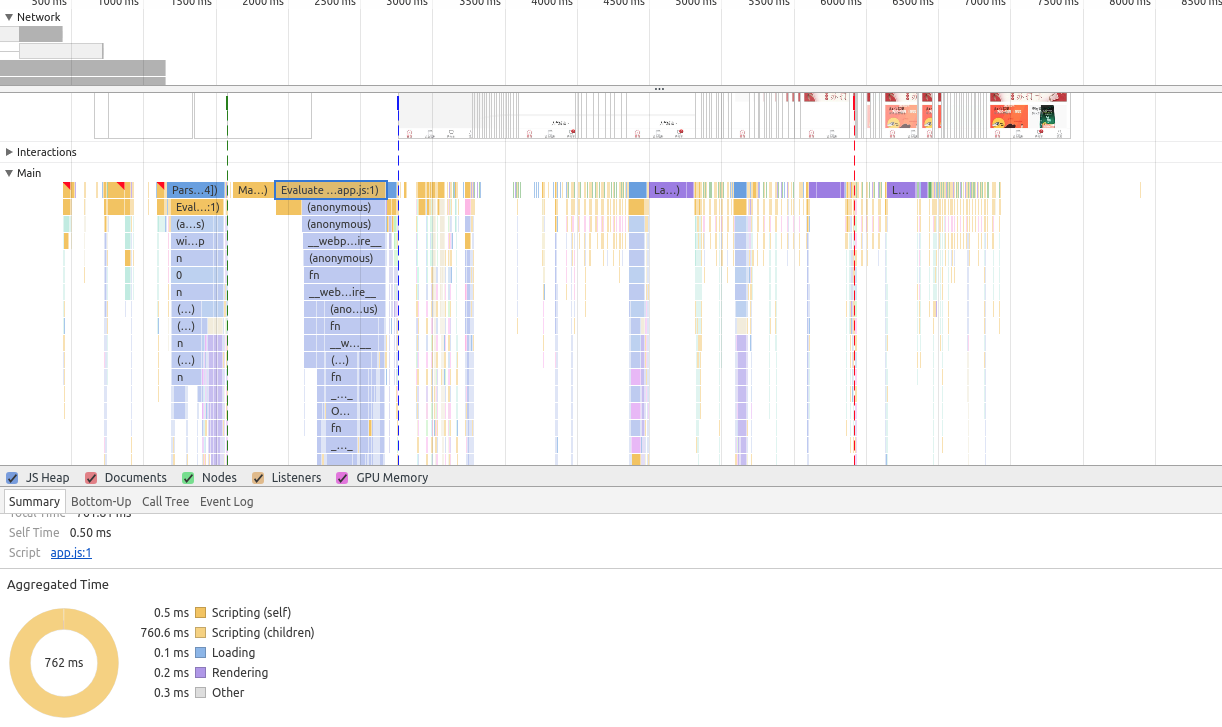Select the 'Pars...4])' flame chart block
Image resolution: width=1222 pixels, height=727 pixels.
[196, 190]
